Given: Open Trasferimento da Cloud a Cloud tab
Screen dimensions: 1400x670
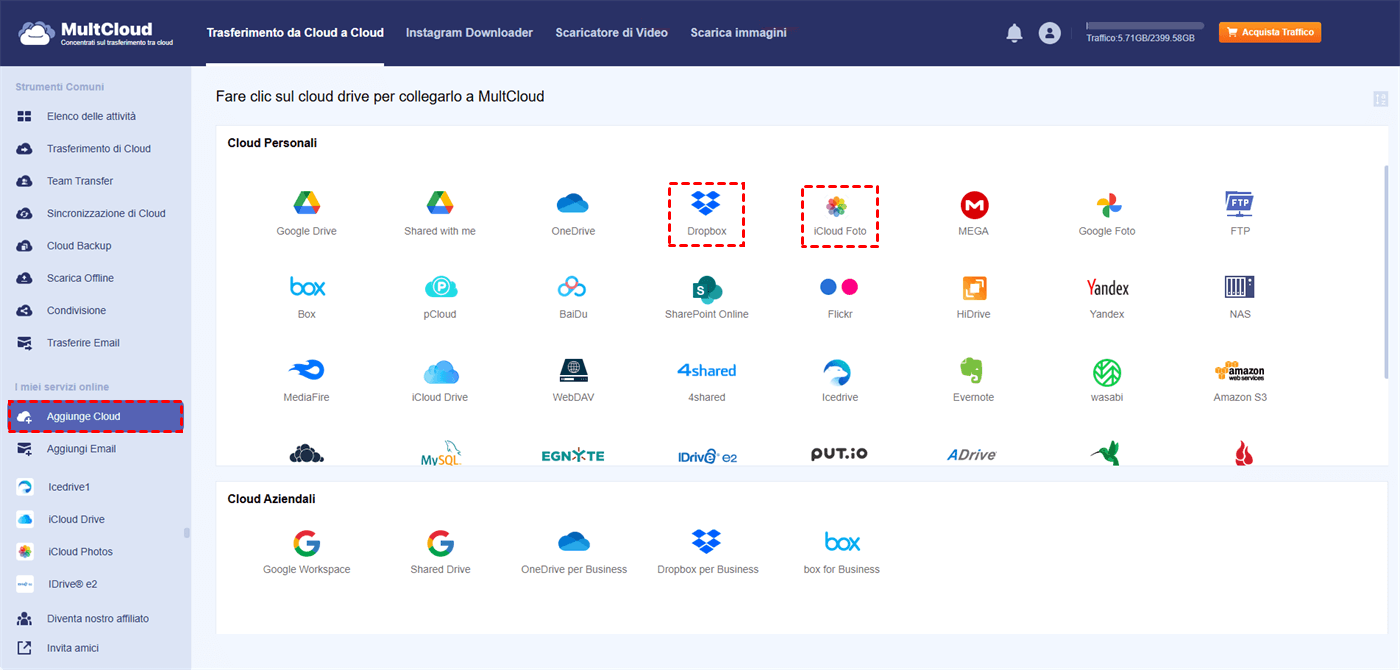Looking at the screenshot, I should [295, 33].
